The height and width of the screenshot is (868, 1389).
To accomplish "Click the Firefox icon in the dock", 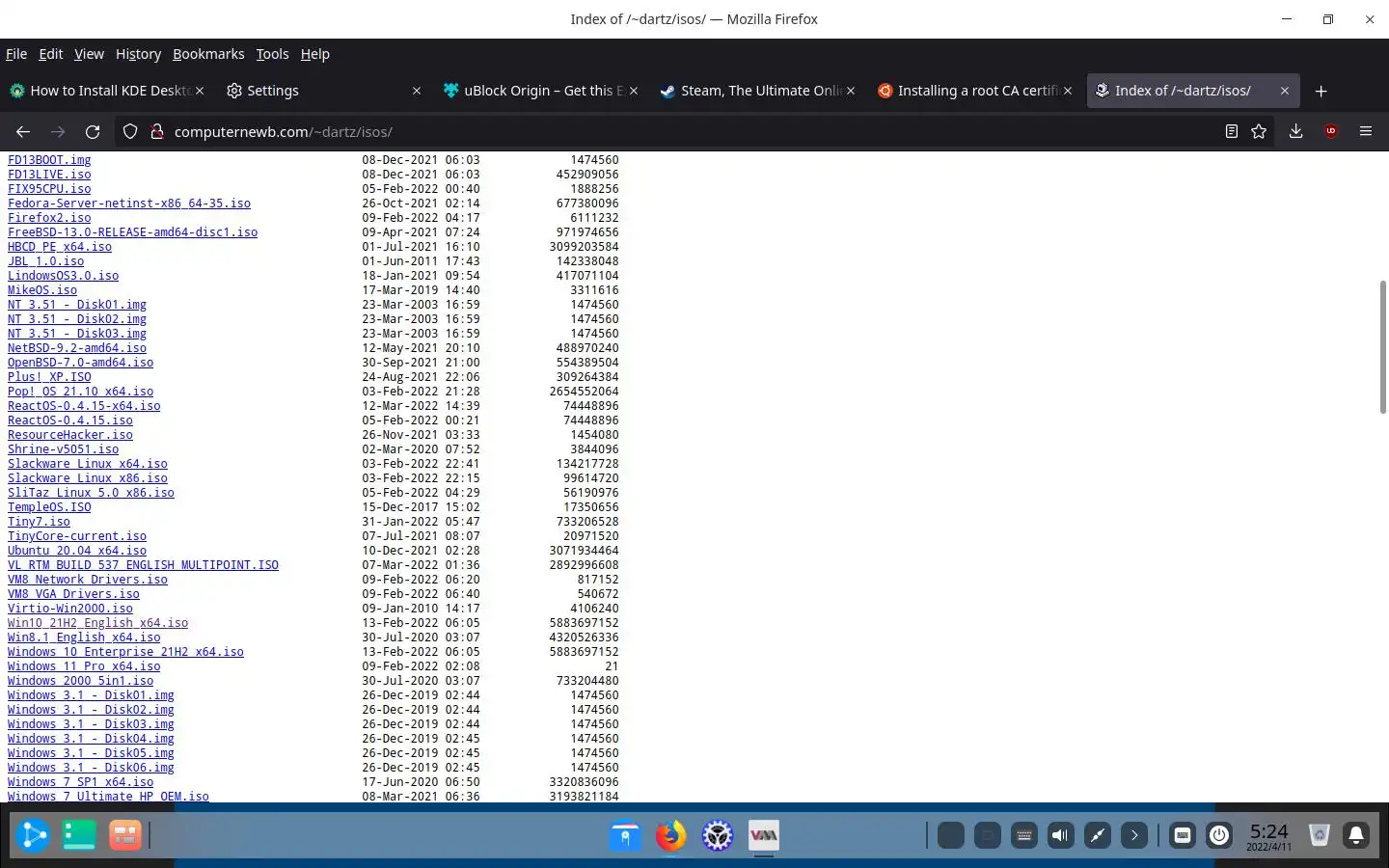I will (670, 835).
